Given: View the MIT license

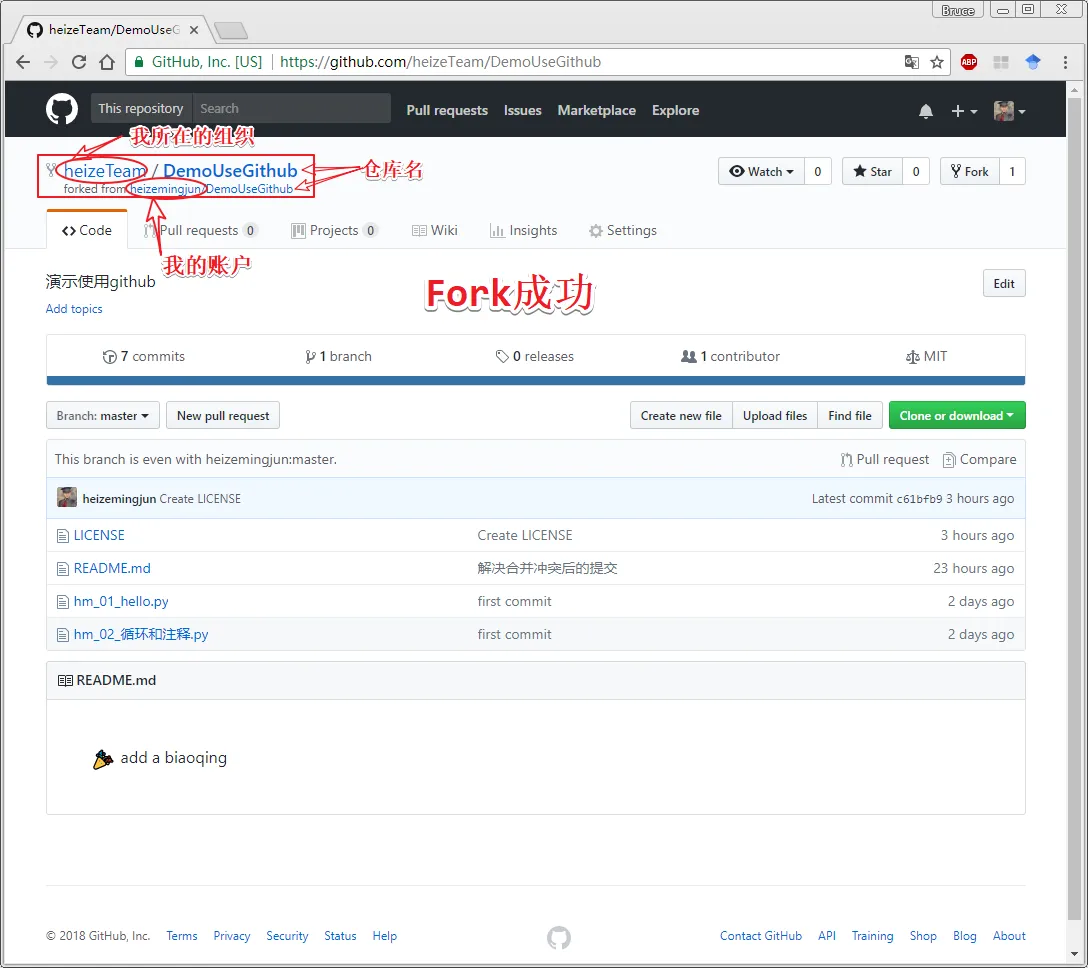Looking at the screenshot, I should 926,357.
